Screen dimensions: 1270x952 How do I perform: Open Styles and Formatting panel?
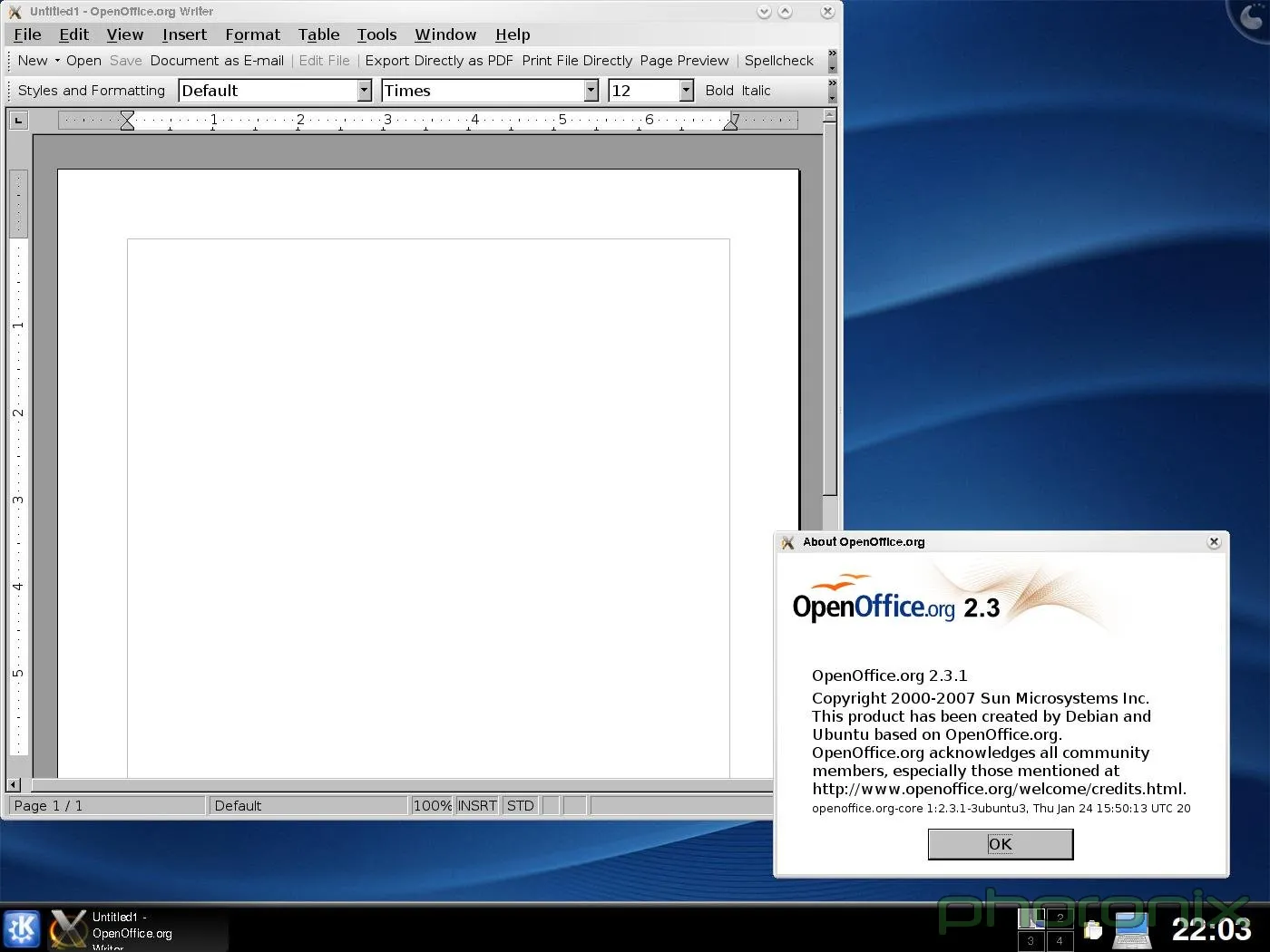coord(92,91)
